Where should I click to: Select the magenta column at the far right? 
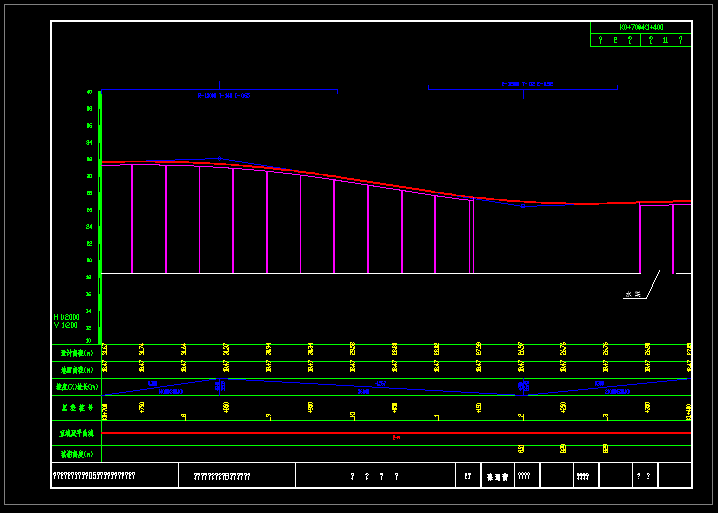tap(673, 238)
